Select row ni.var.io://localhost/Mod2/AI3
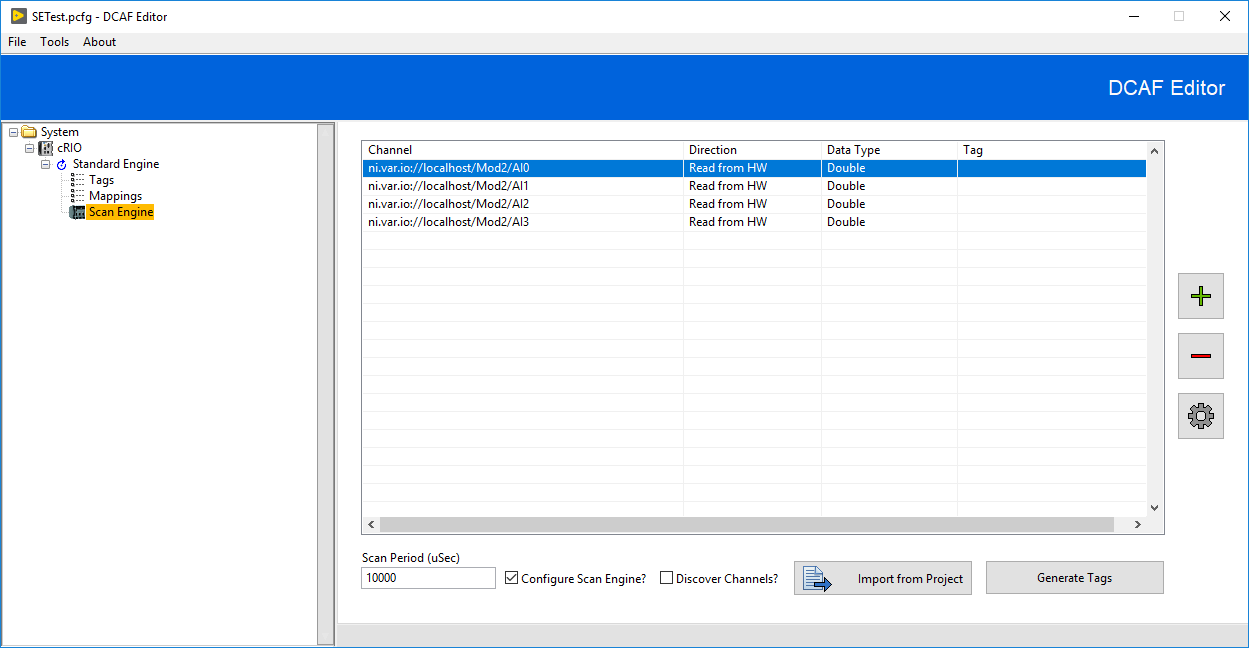 pos(754,222)
